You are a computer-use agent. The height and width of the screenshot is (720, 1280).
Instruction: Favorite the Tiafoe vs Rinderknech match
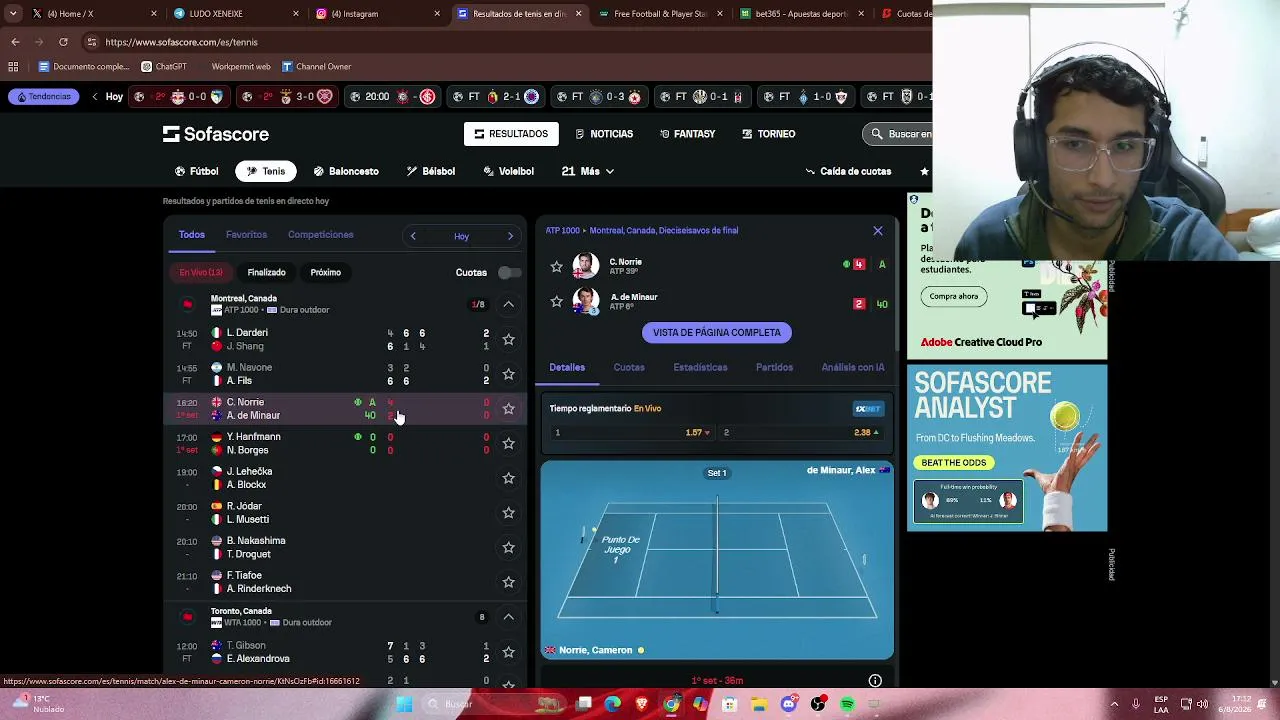pyautogui.click(x=508, y=582)
